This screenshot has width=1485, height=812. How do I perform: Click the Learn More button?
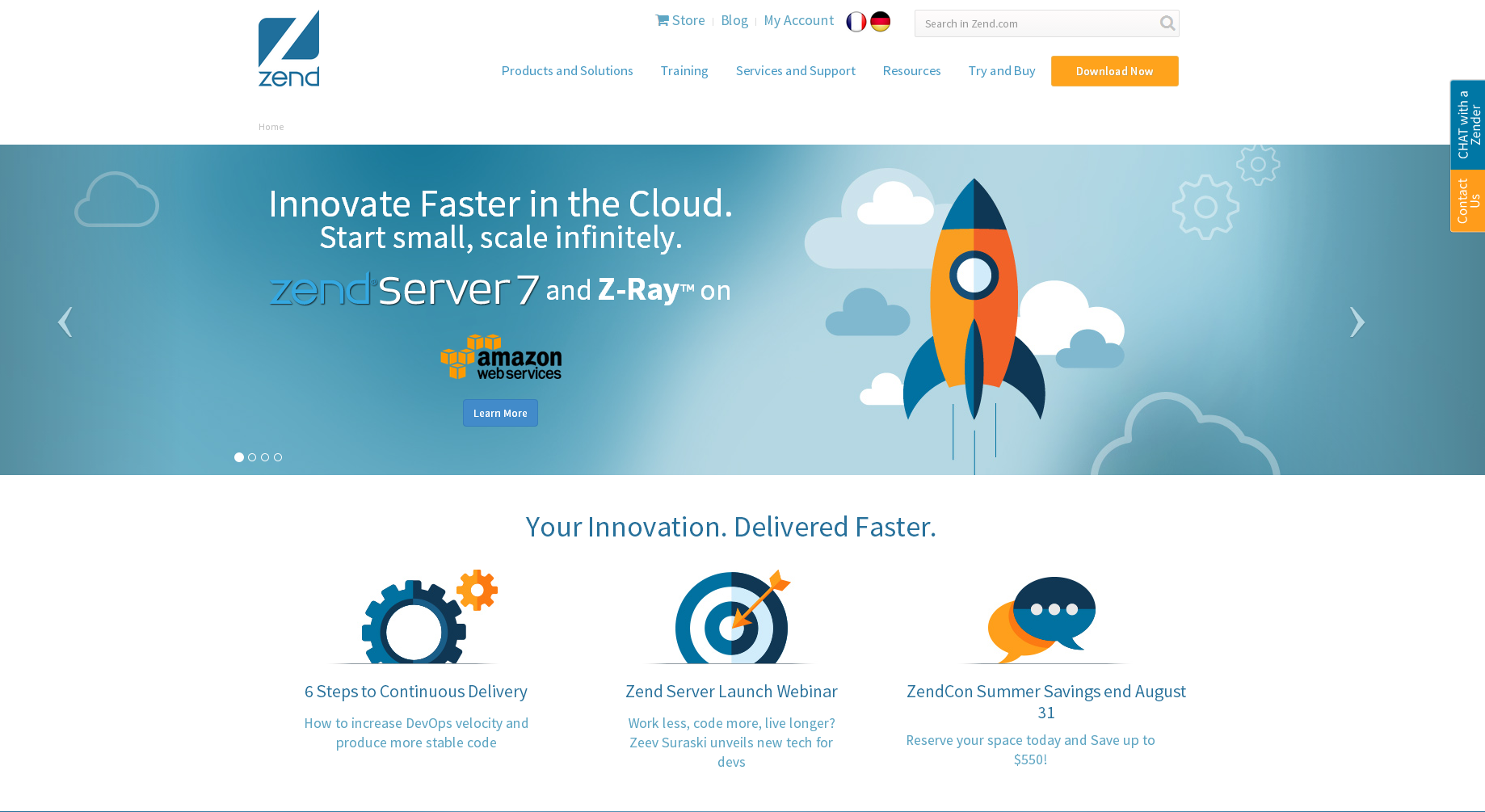click(x=500, y=413)
